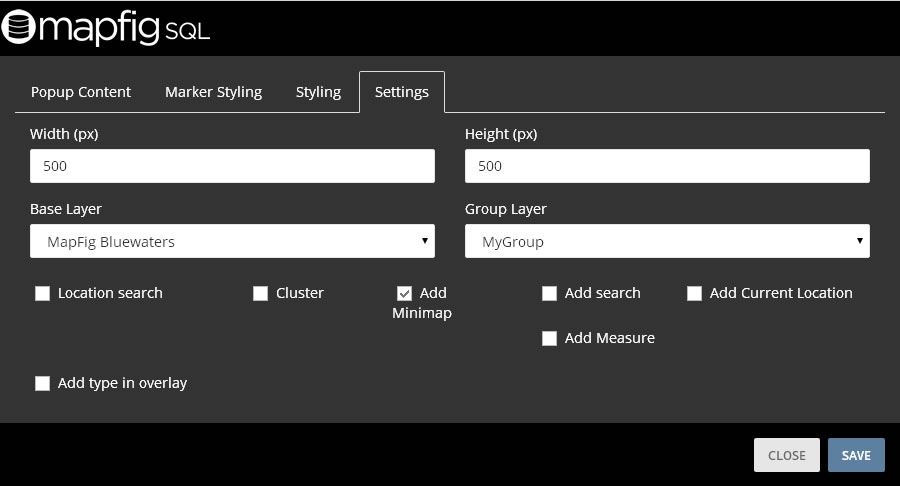Focus the Height (px) input field

[x=667, y=166]
